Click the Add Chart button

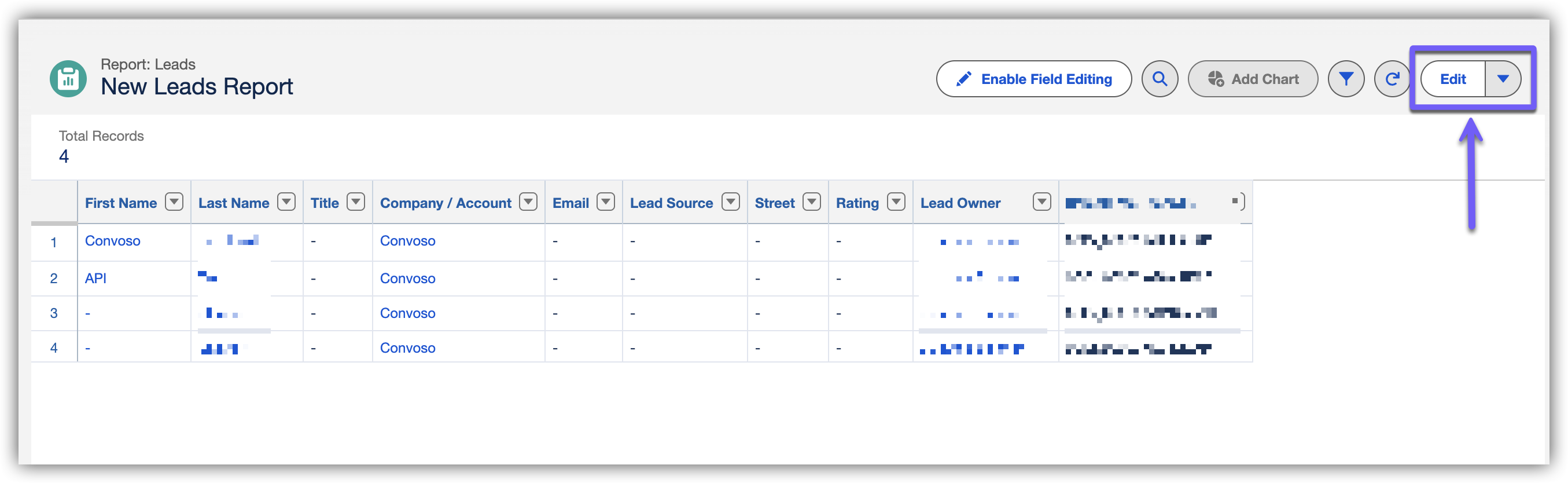[1253, 79]
